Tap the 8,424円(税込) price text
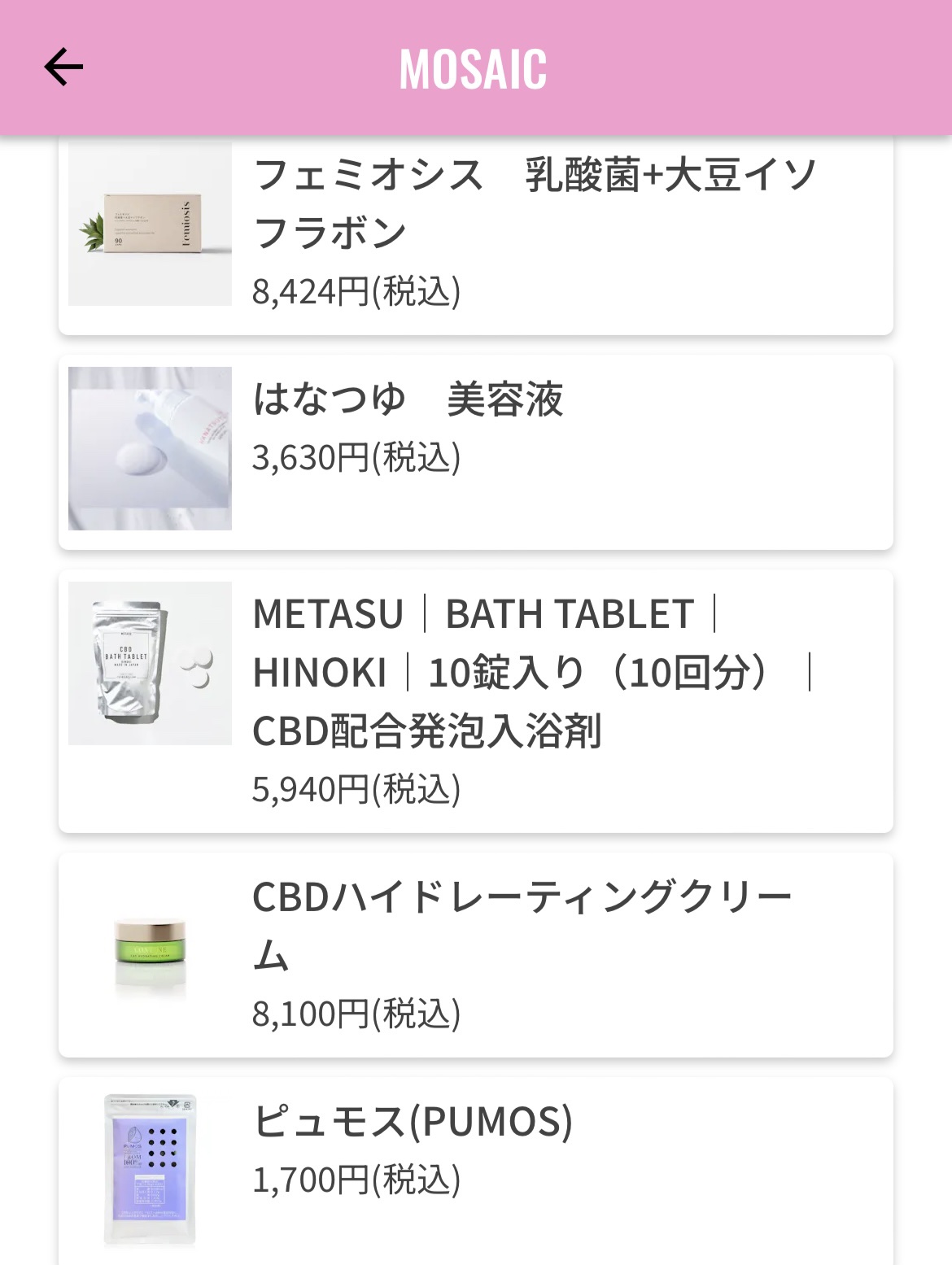The image size is (952, 1265). [x=356, y=291]
